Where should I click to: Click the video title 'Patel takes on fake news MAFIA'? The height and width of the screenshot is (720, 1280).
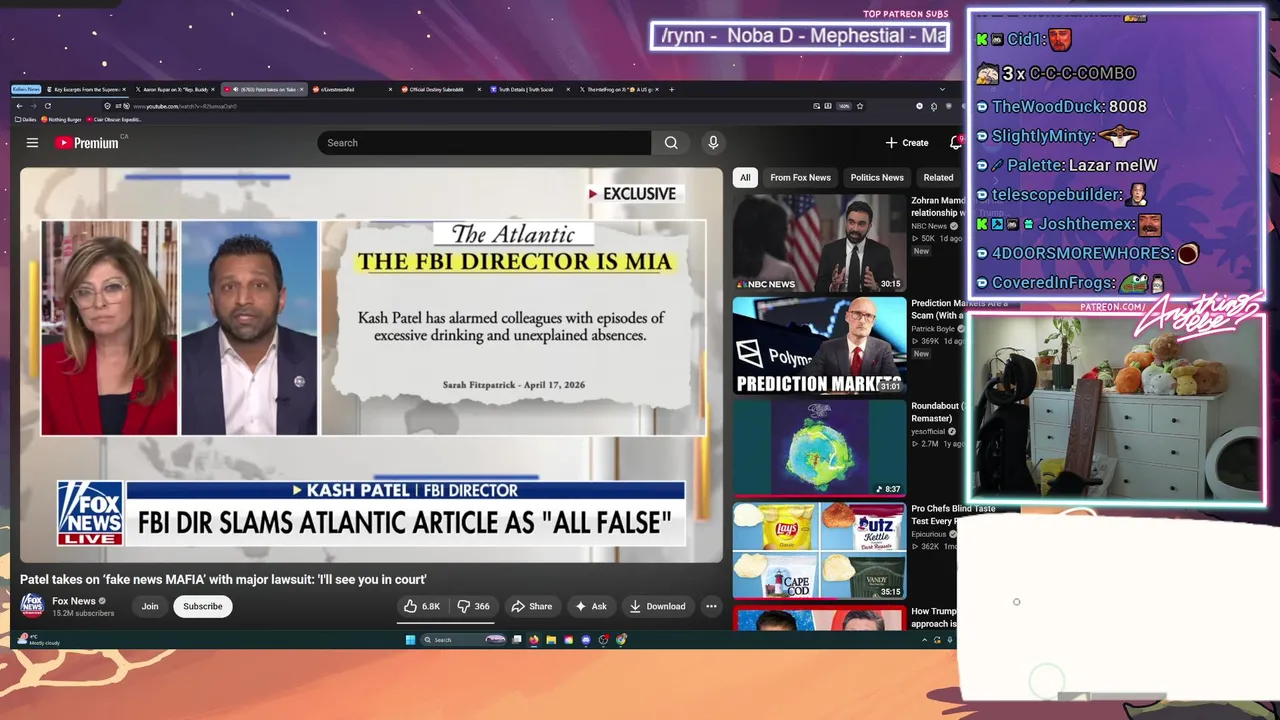[223, 579]
